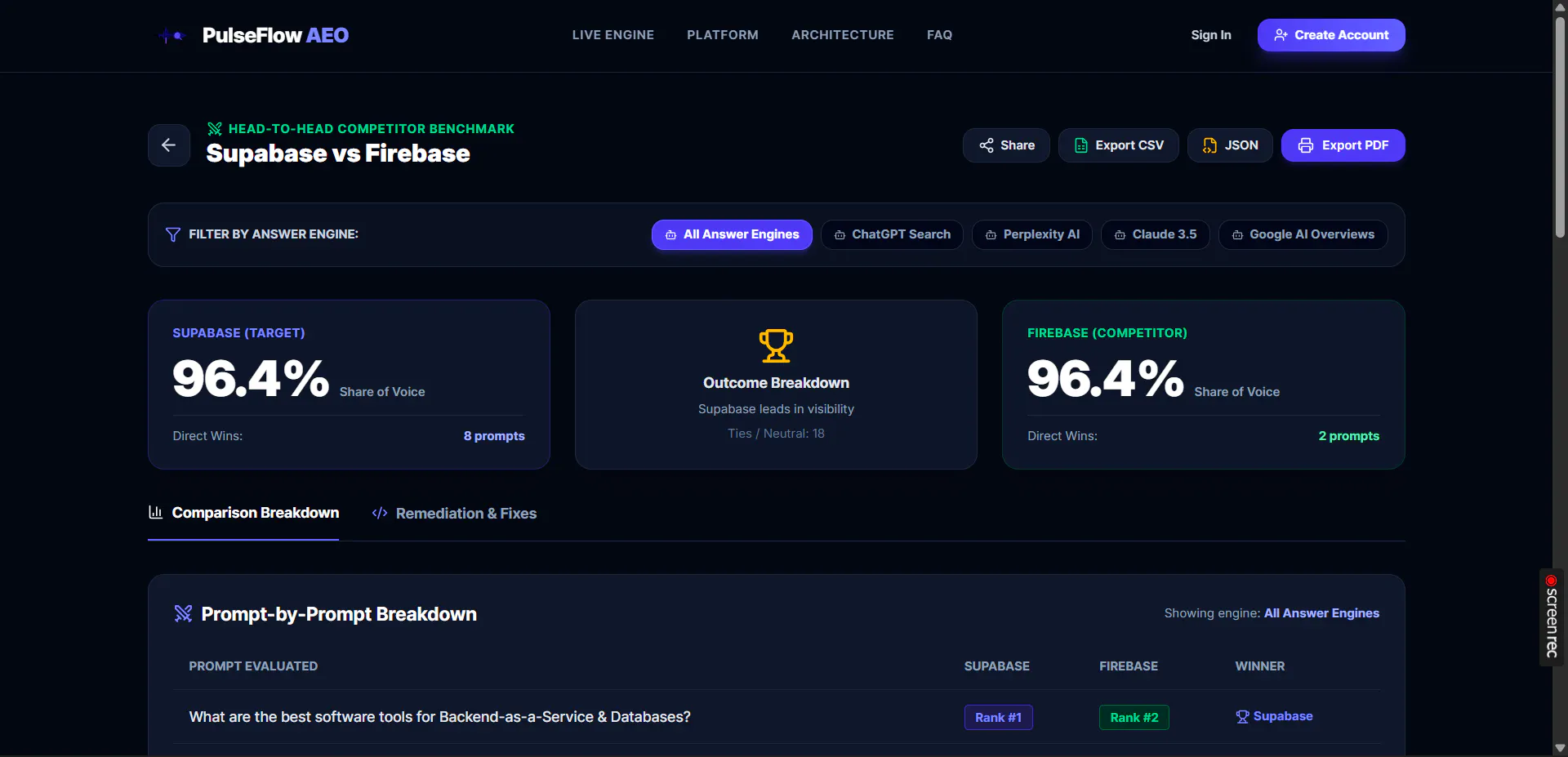
Task: Click the code brackets icon of Remediation & Fixes
Action: (380, 513)
